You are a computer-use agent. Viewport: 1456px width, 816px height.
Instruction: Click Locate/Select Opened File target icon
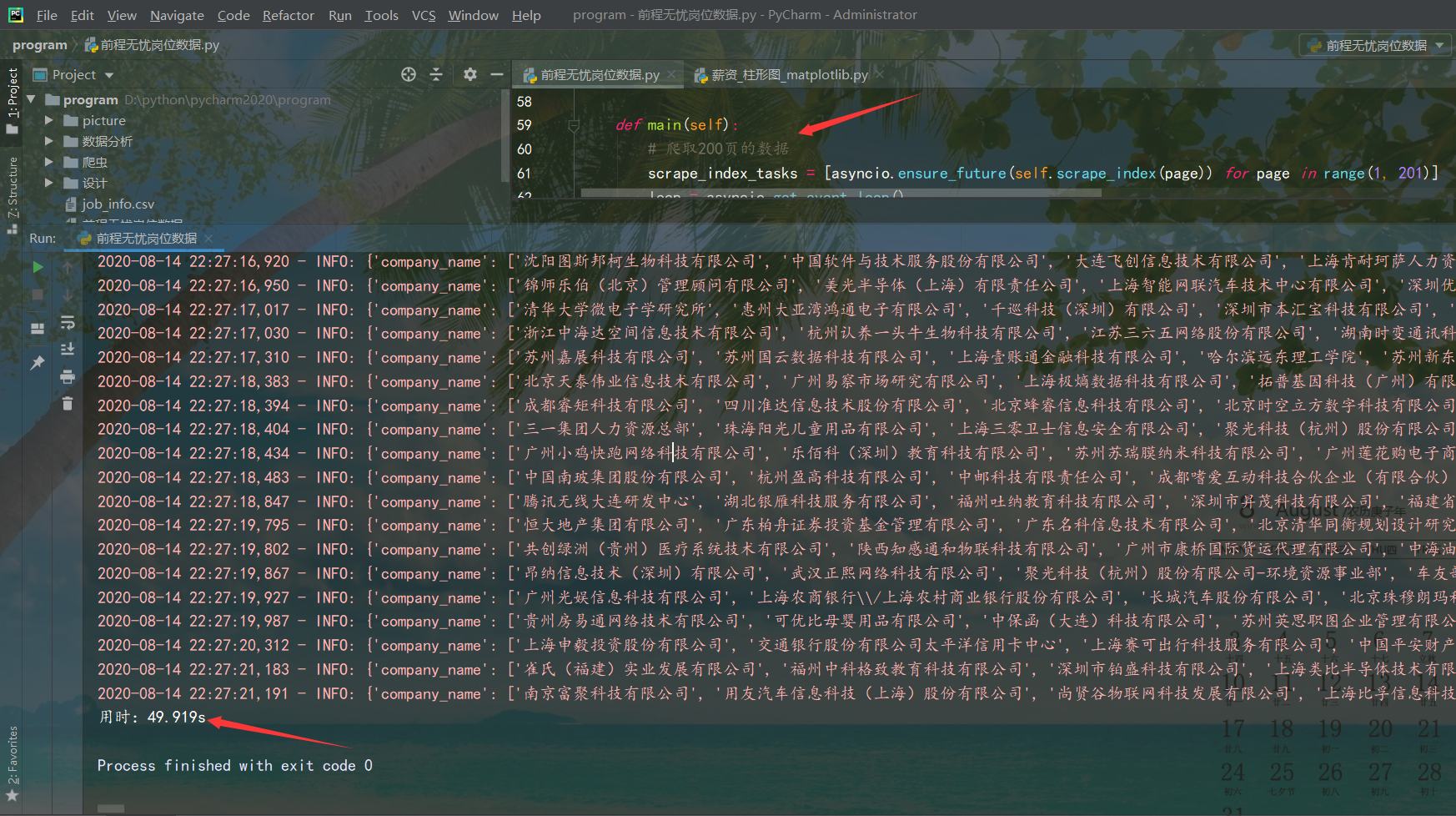click(x=409, y=74)
